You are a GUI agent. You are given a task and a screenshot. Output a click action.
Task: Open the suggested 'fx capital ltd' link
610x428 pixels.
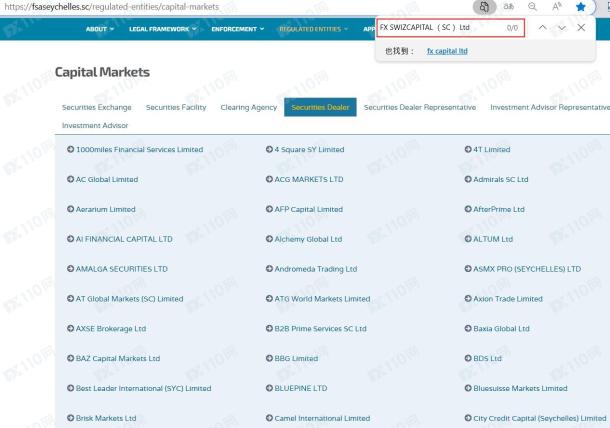[447, 51]
